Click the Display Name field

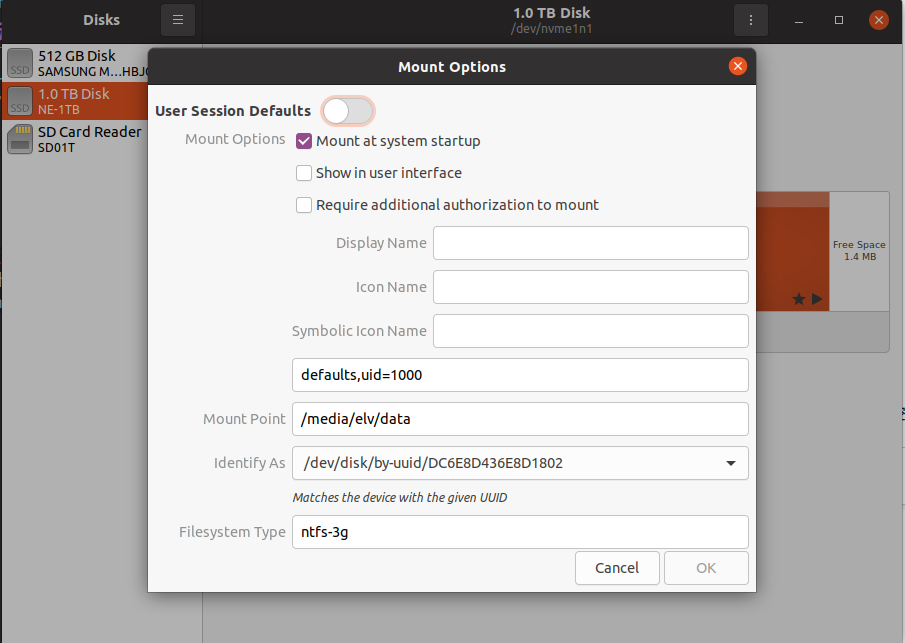pos(590,243)
